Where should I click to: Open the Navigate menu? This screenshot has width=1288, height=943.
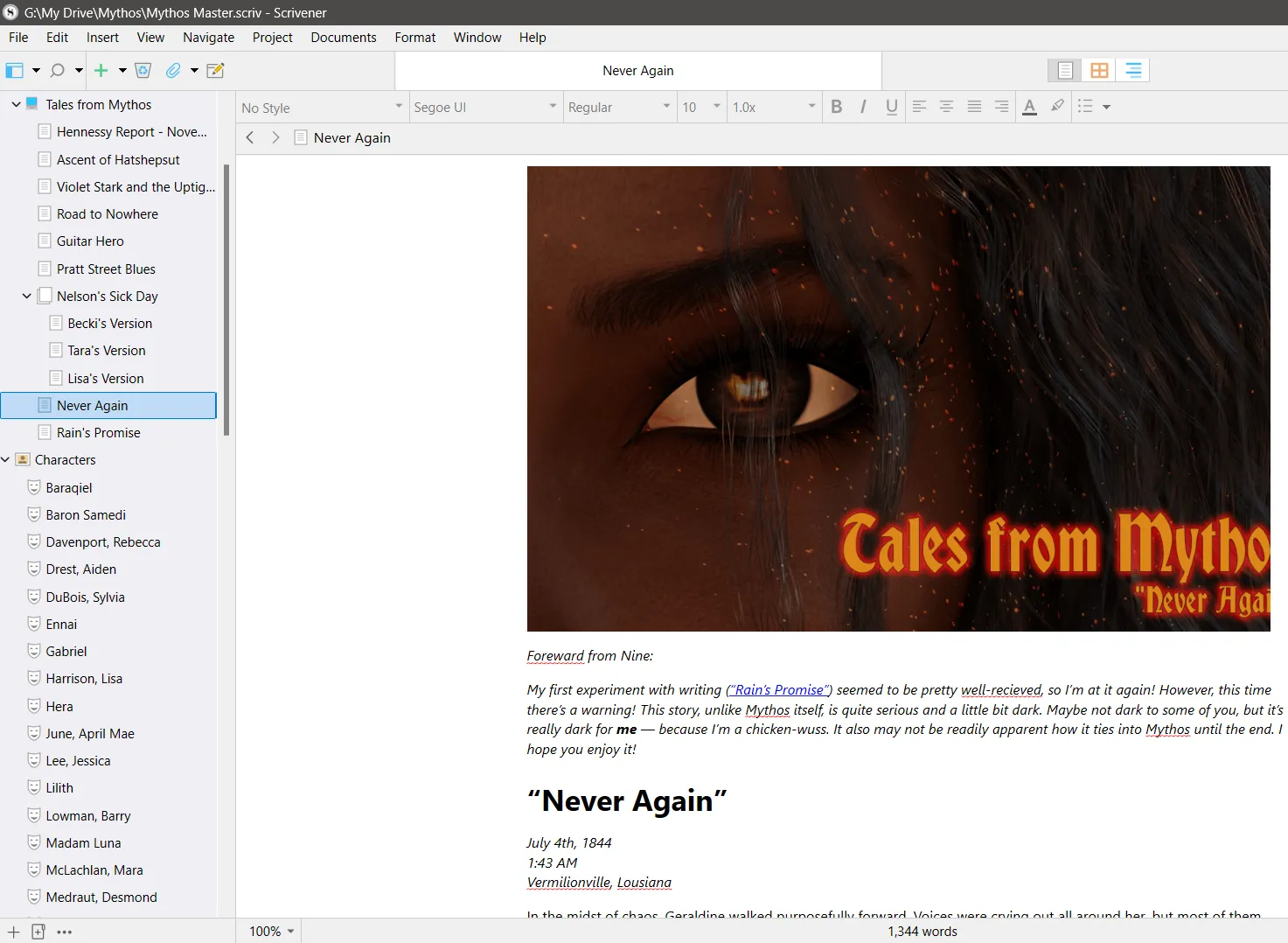pos(209,38)
